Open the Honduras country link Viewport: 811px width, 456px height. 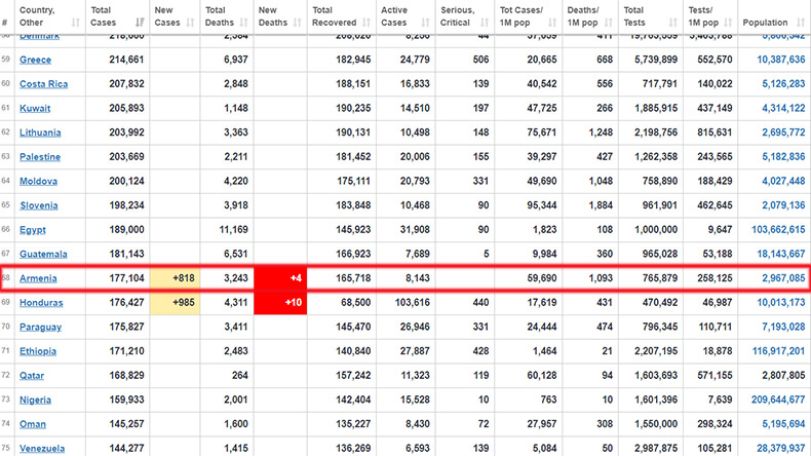41,303
